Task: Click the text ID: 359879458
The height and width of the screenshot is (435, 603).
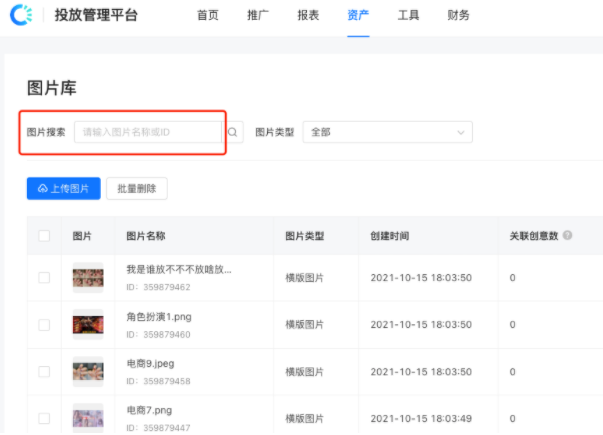Action: point(158,381)
